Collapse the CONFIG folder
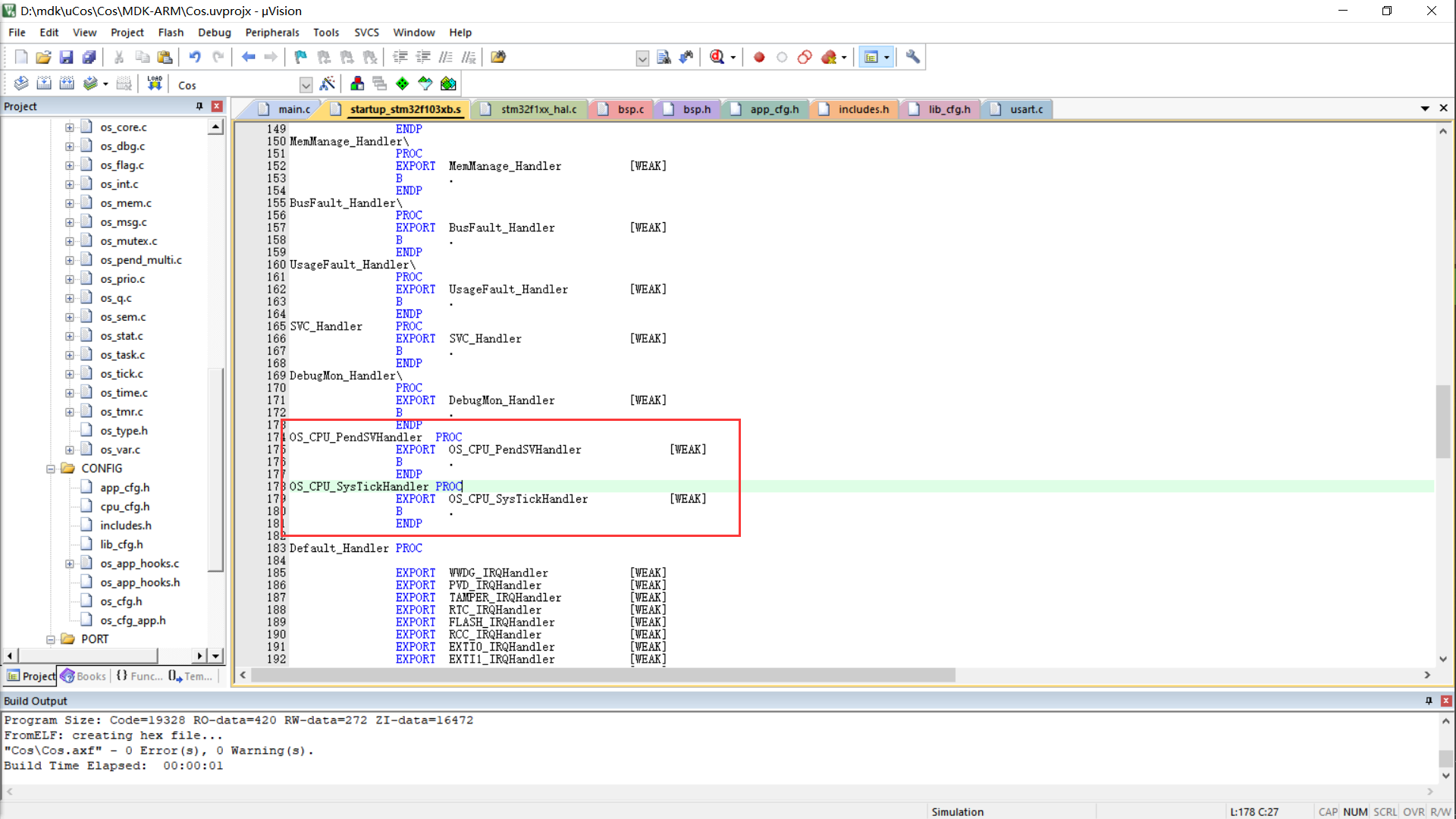Image resolution: width=1456 pixels, height=819 pixels. pyautogui.click(x=50, y=469)
